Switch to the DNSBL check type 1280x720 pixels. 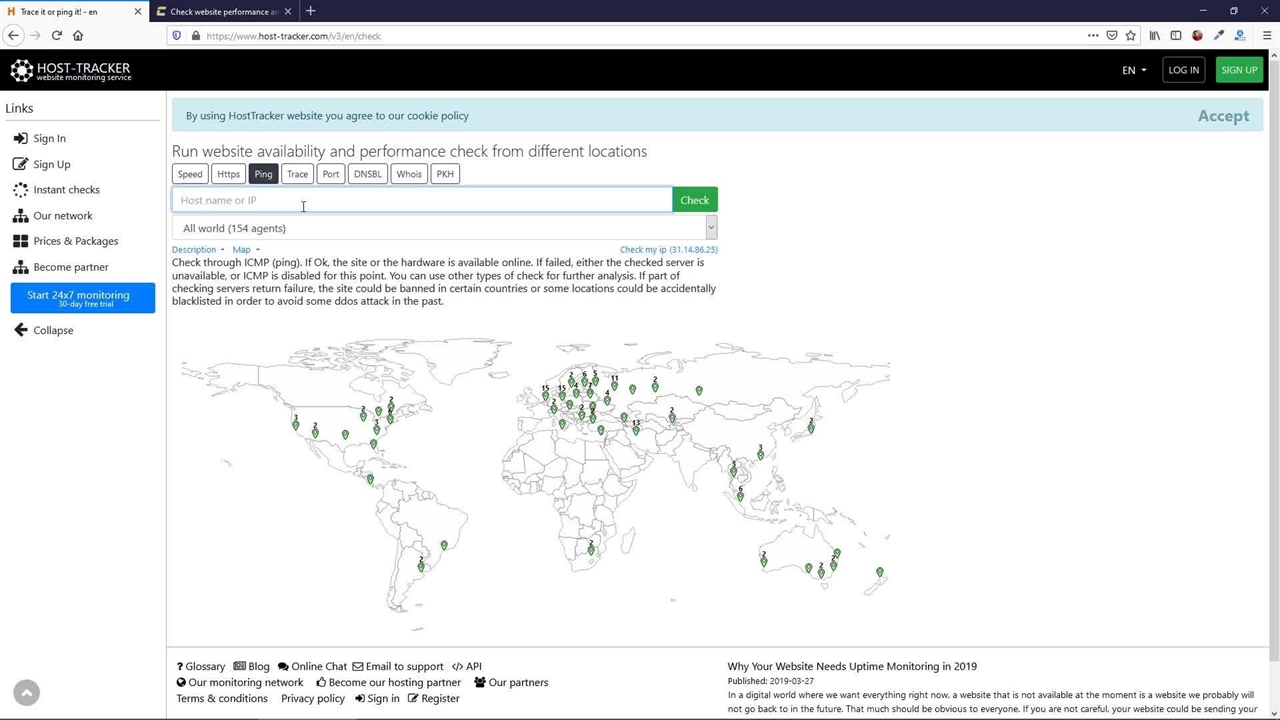pos(367,174)
